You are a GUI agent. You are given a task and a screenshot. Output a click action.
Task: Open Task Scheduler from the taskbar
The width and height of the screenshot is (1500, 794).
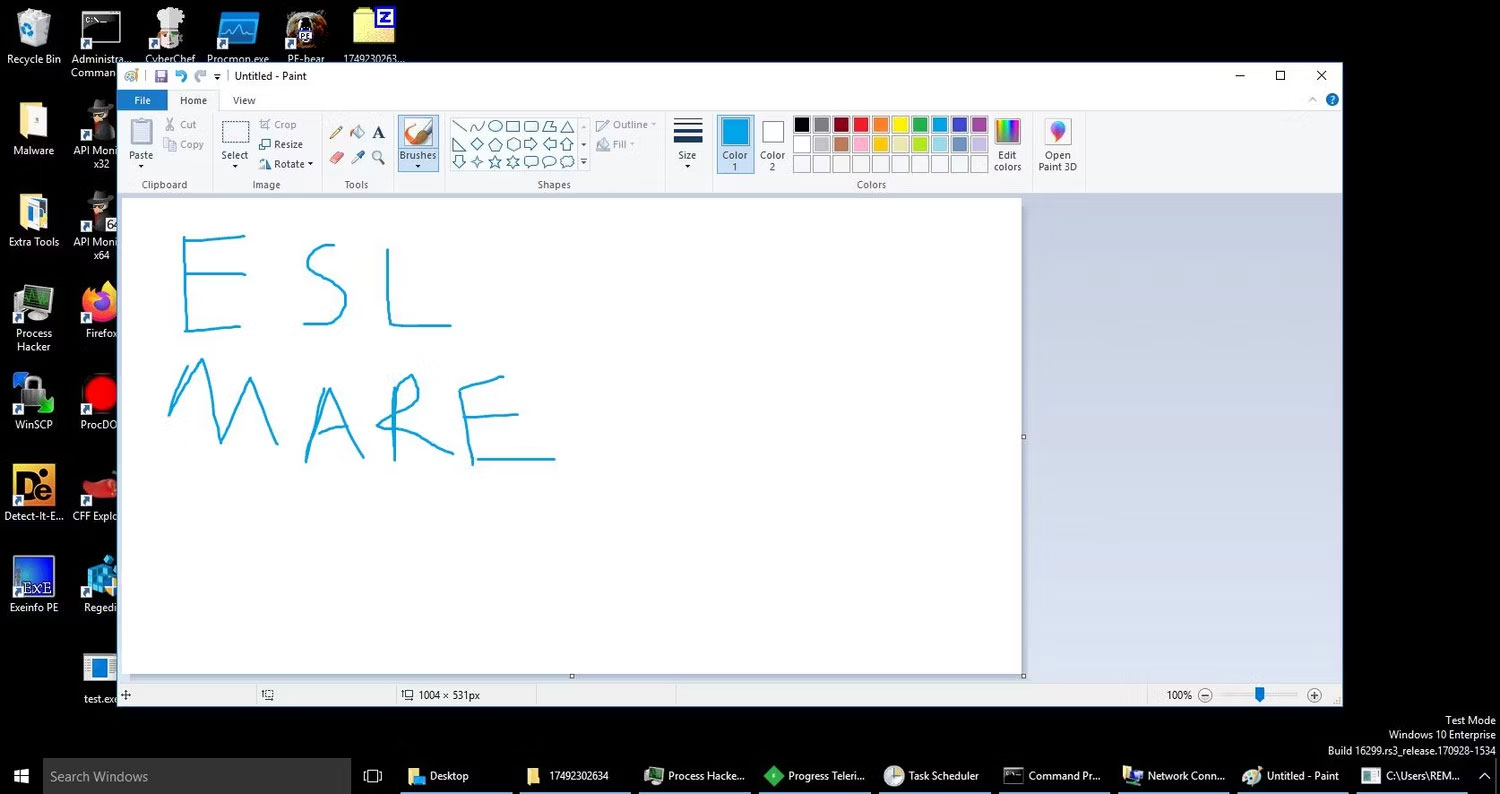[930, 775]
